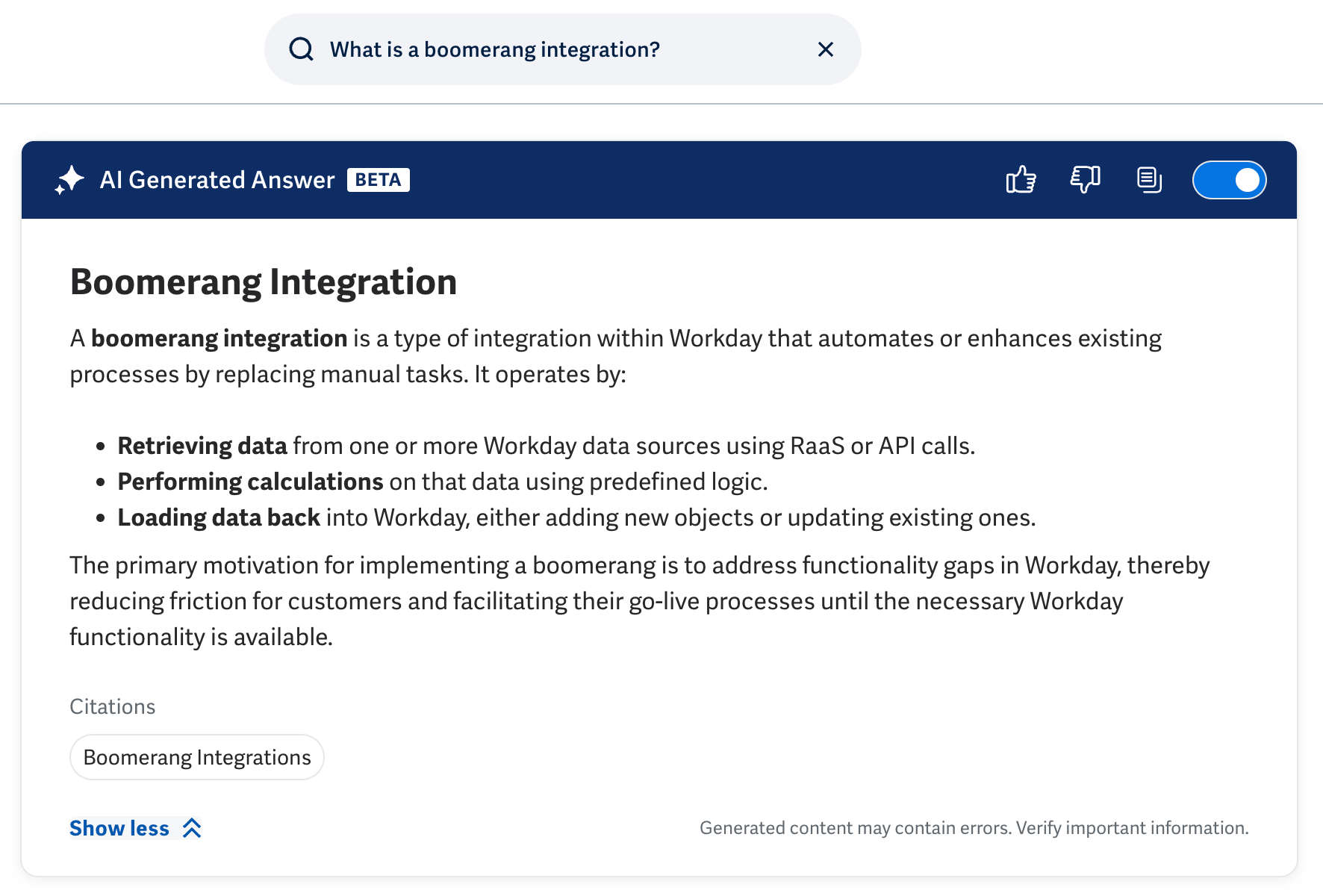1323x896 pixels.
Task: Click the Boomerang Integration heading
Action: coord(264,282)
